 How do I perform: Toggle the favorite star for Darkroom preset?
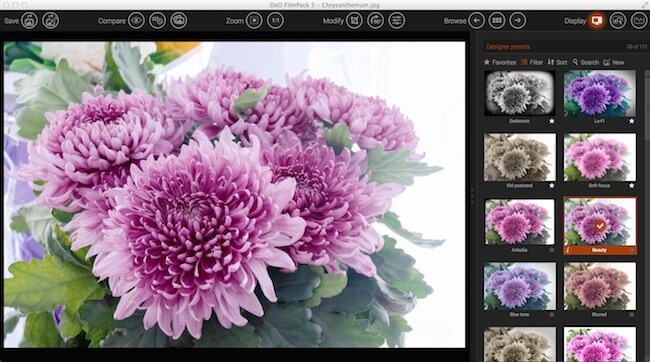[552, 121]
